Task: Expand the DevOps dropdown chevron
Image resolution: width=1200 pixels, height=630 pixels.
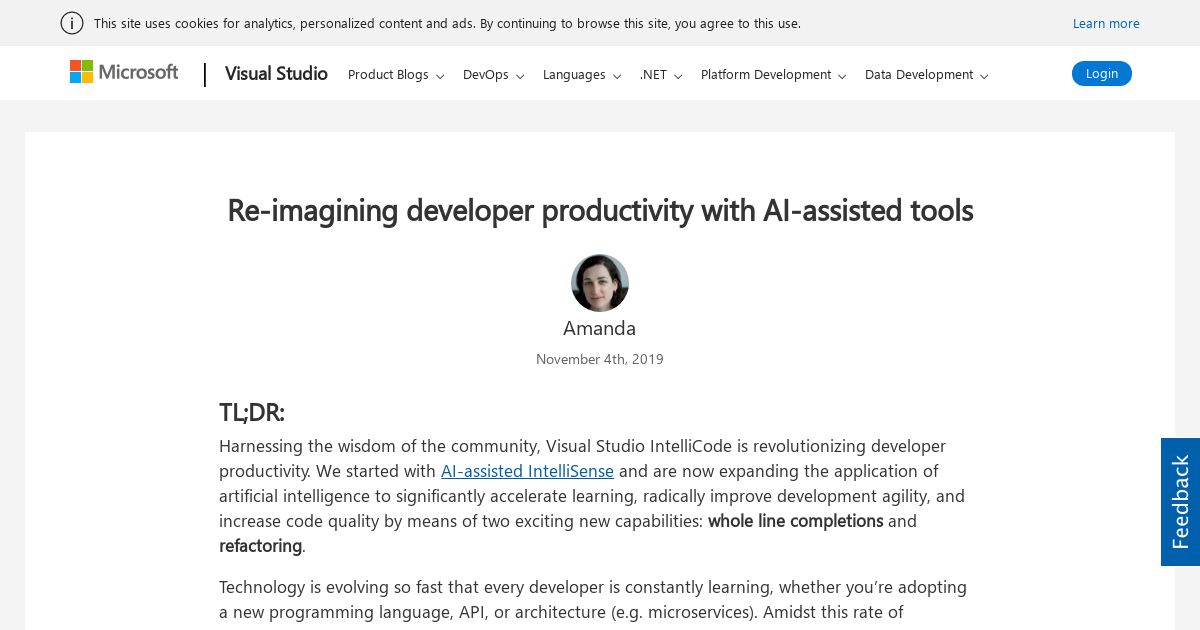Action: (520, 76)
